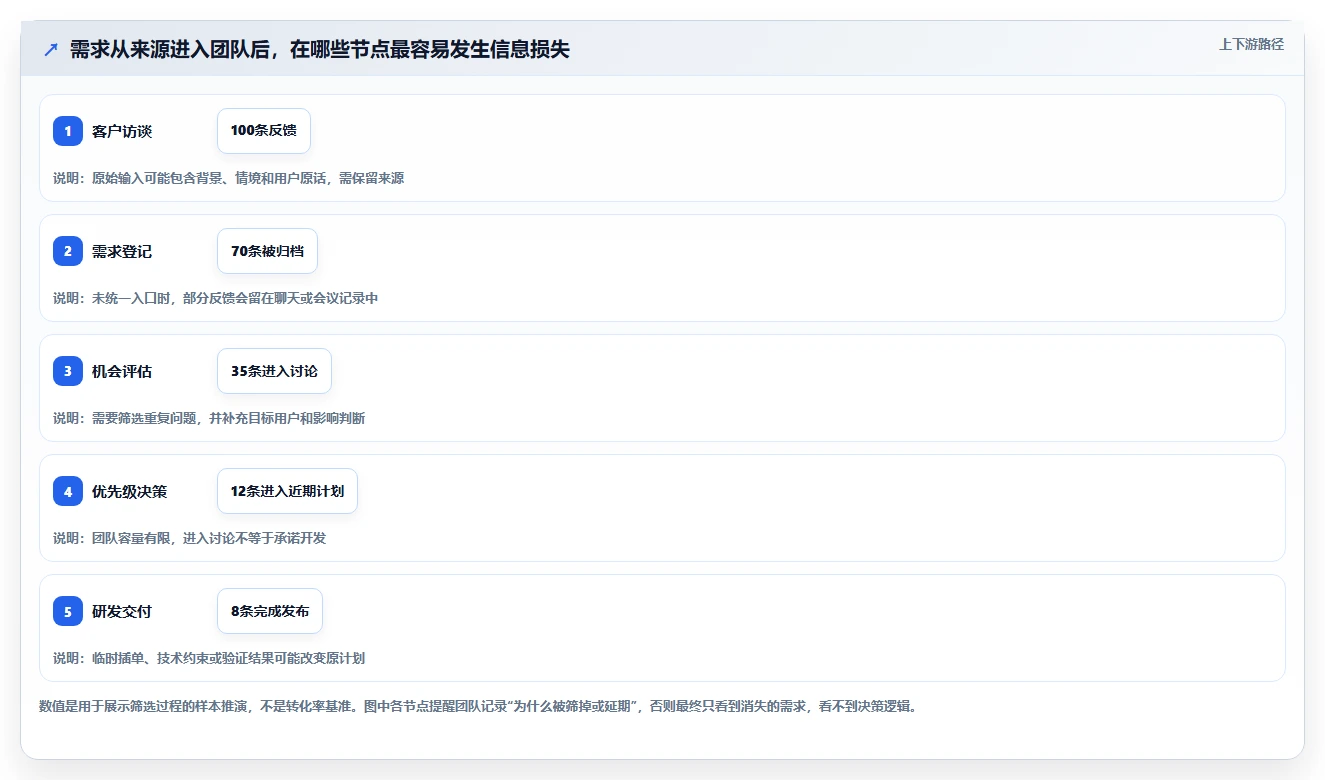The width and height of the screenshot is (1325, 780).
Task: Click the note about 临时插单、技术约束
Action: pyautogui.click(x=209, y=658)
